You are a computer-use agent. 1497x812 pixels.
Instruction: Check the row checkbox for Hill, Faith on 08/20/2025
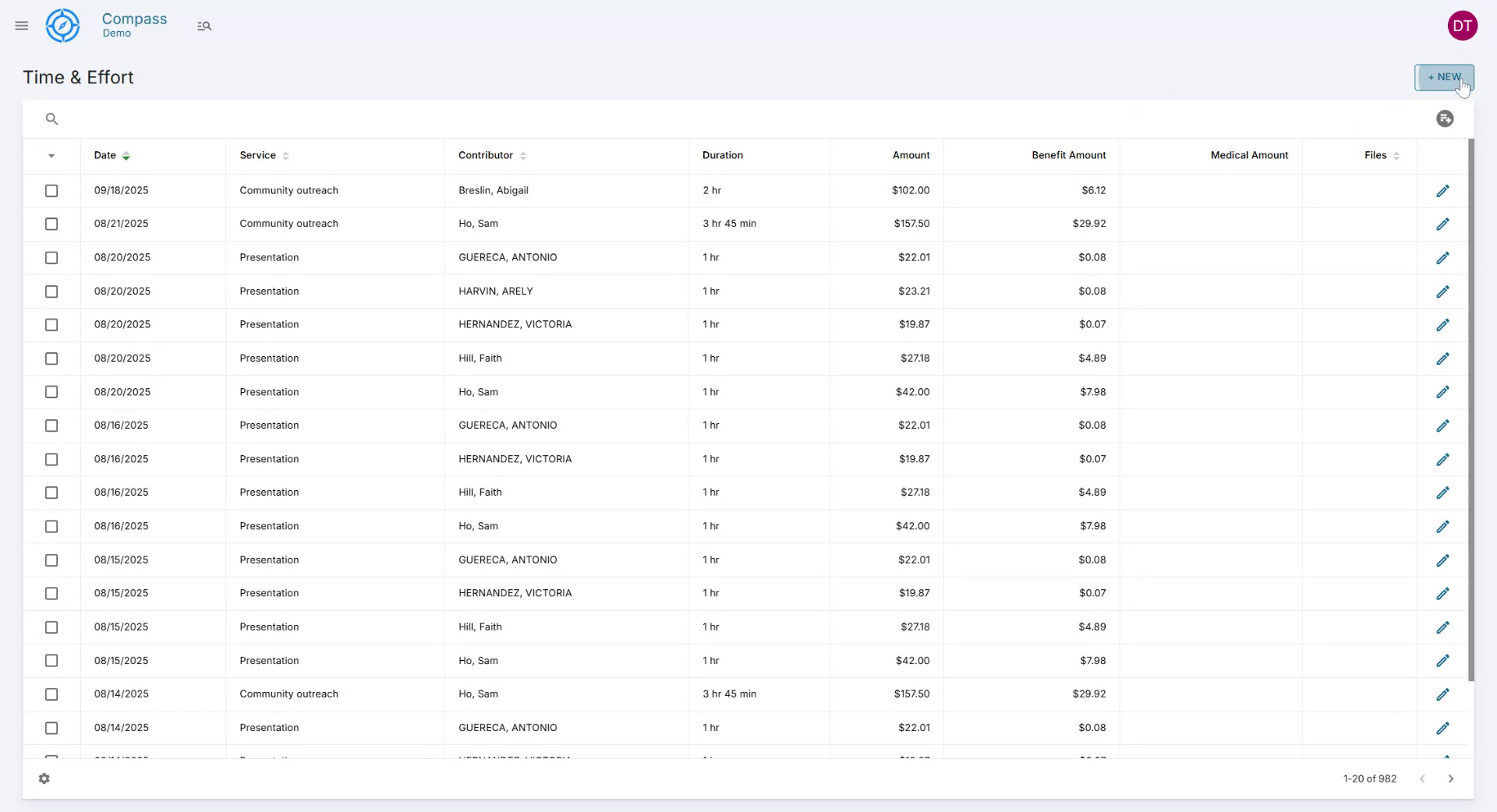click(x=51, y=358)
